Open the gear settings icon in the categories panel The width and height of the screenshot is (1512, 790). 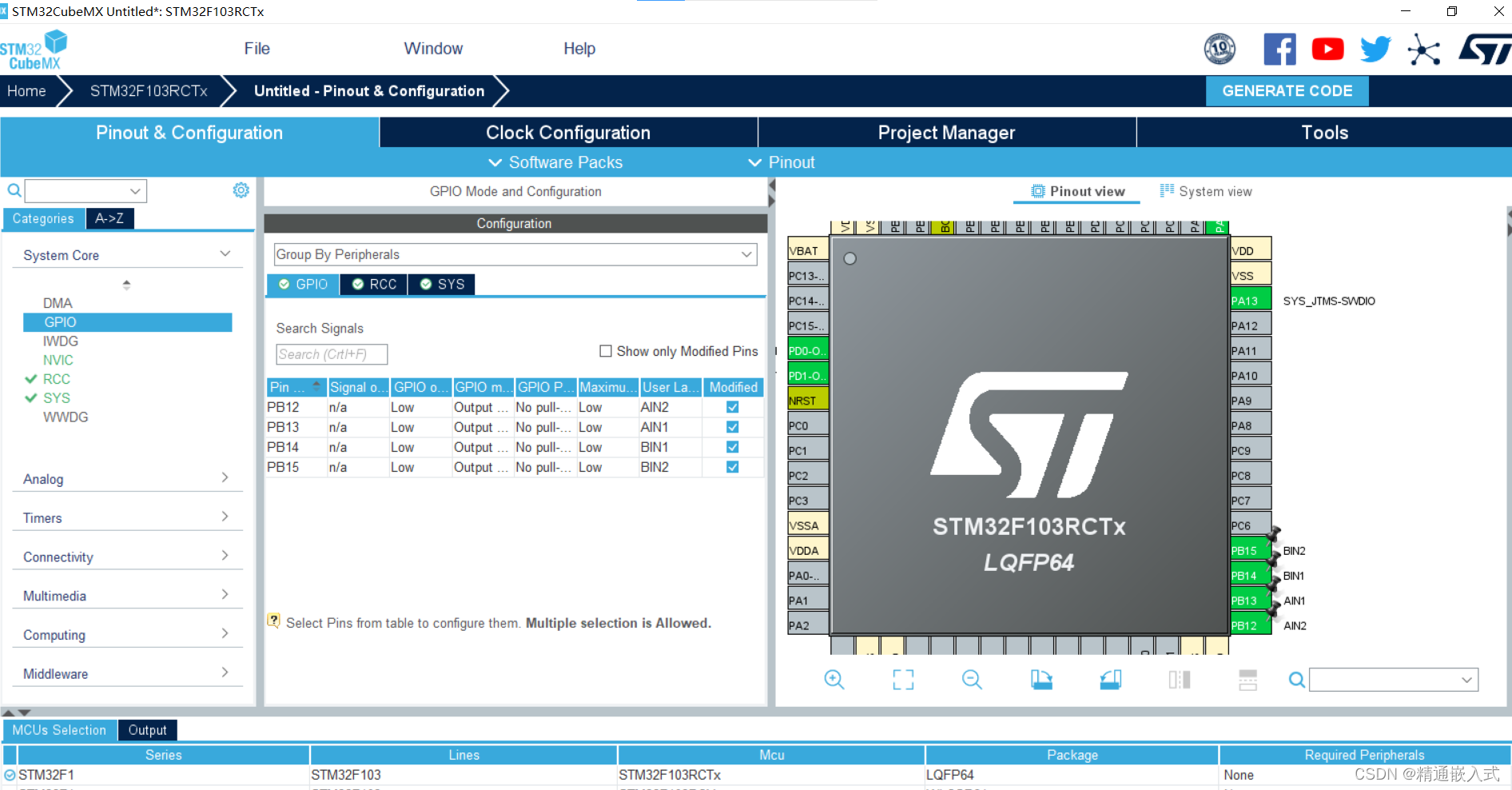(x=241, y=190)
